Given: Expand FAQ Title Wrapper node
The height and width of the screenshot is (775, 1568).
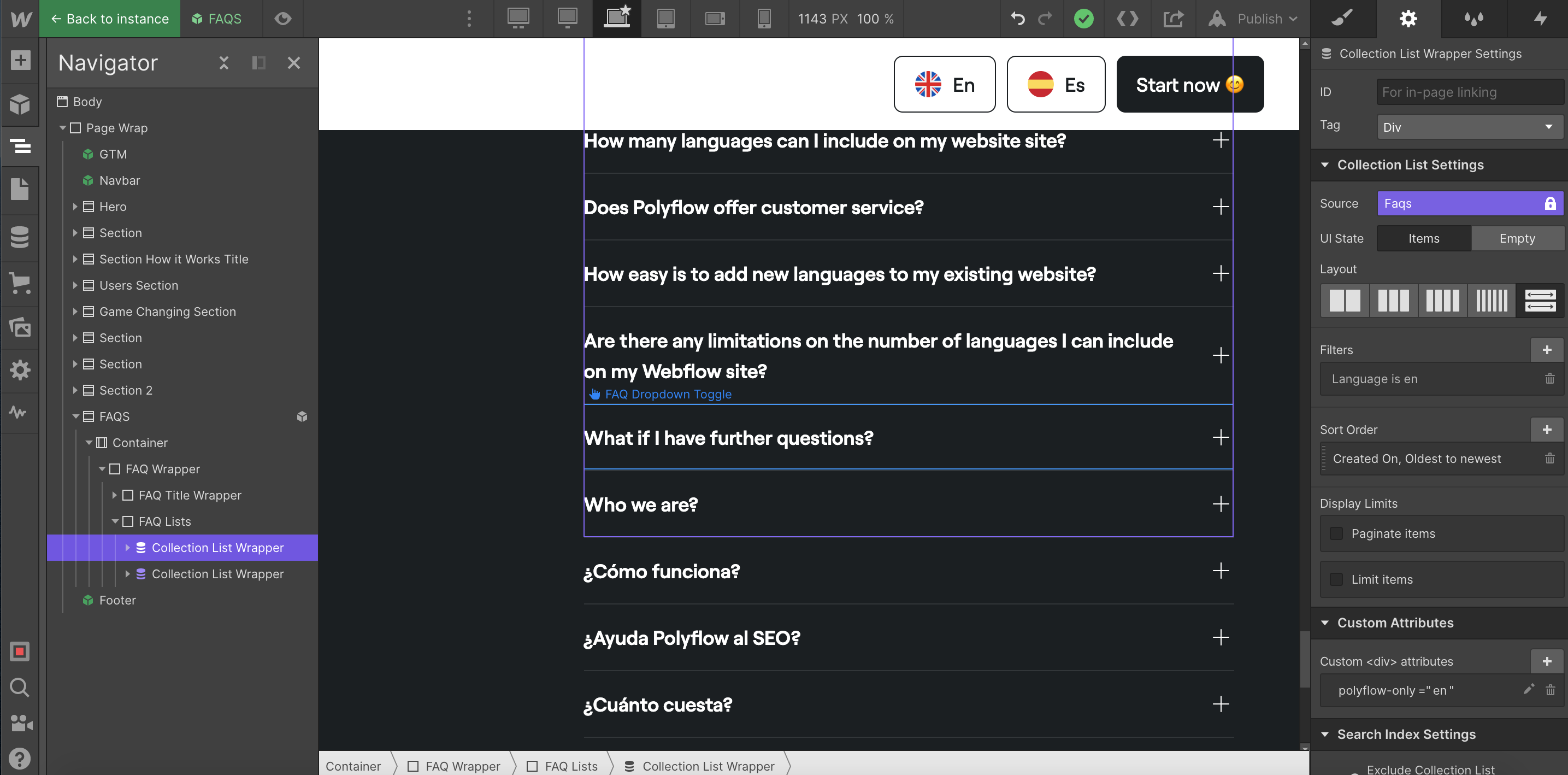Looking at the screenshot, I should coord(114,496).
